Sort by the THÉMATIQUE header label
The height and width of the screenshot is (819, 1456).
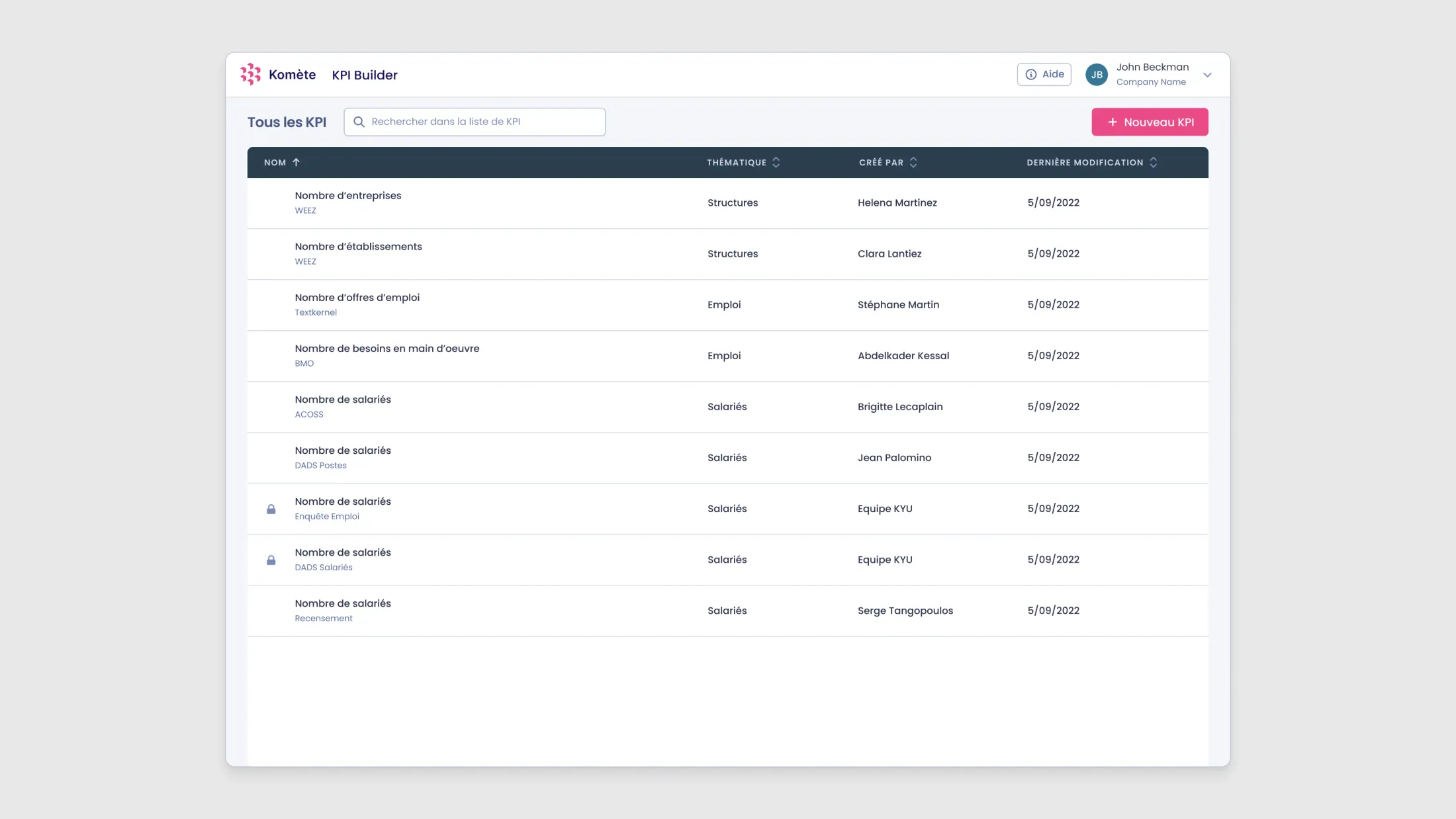(736, 162)
